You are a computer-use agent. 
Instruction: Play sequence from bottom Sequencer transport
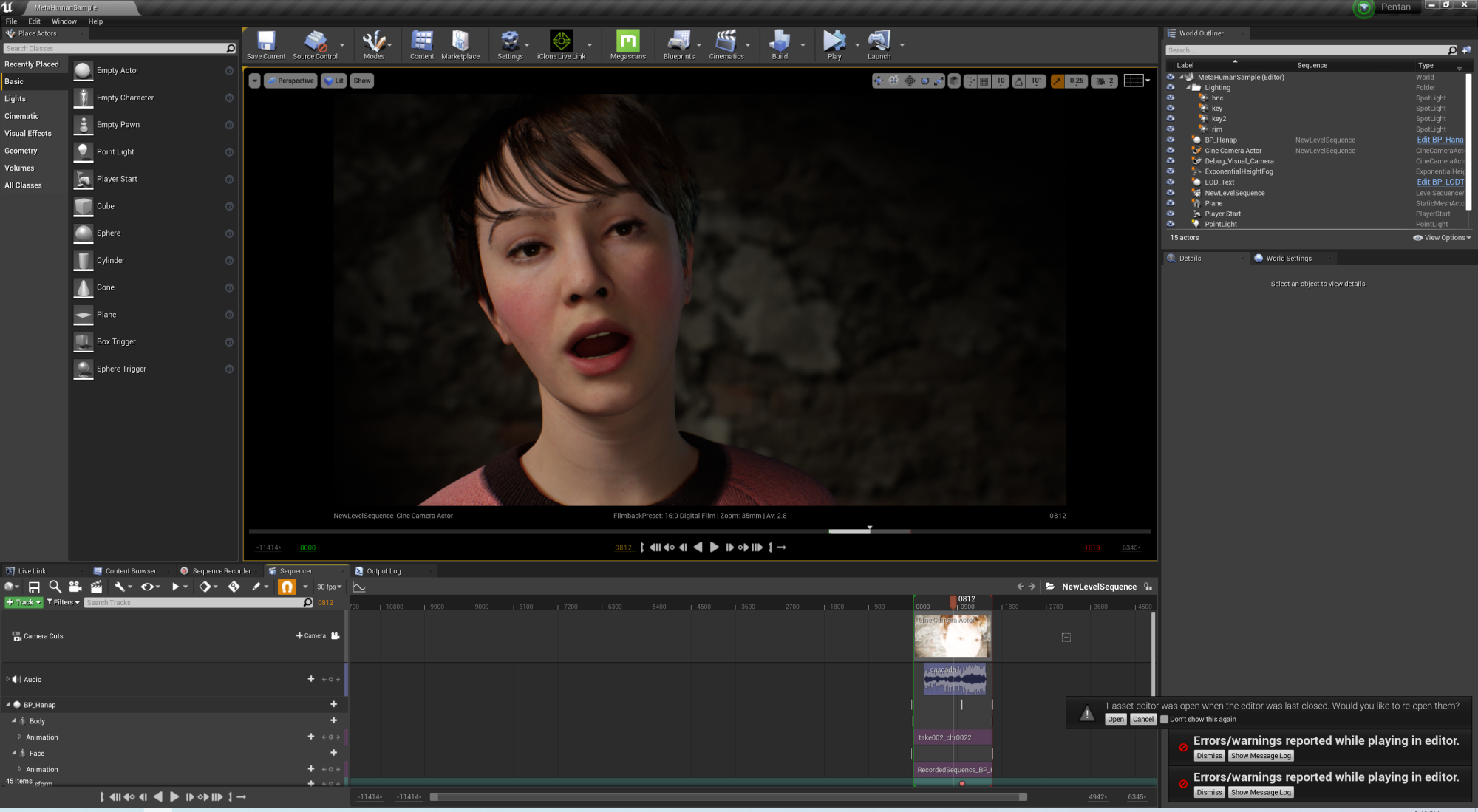pos(174,796)
